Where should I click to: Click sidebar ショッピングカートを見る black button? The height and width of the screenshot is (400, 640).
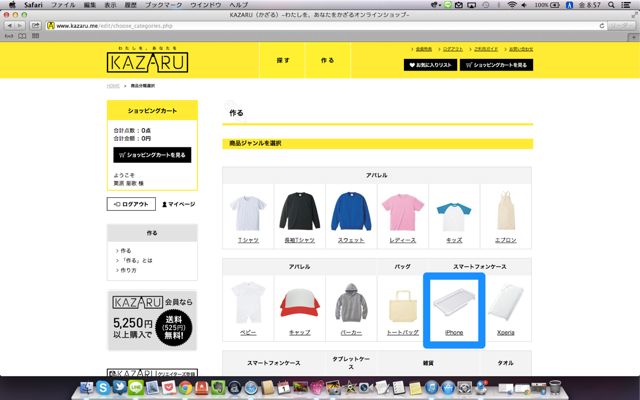pos(152,155)
